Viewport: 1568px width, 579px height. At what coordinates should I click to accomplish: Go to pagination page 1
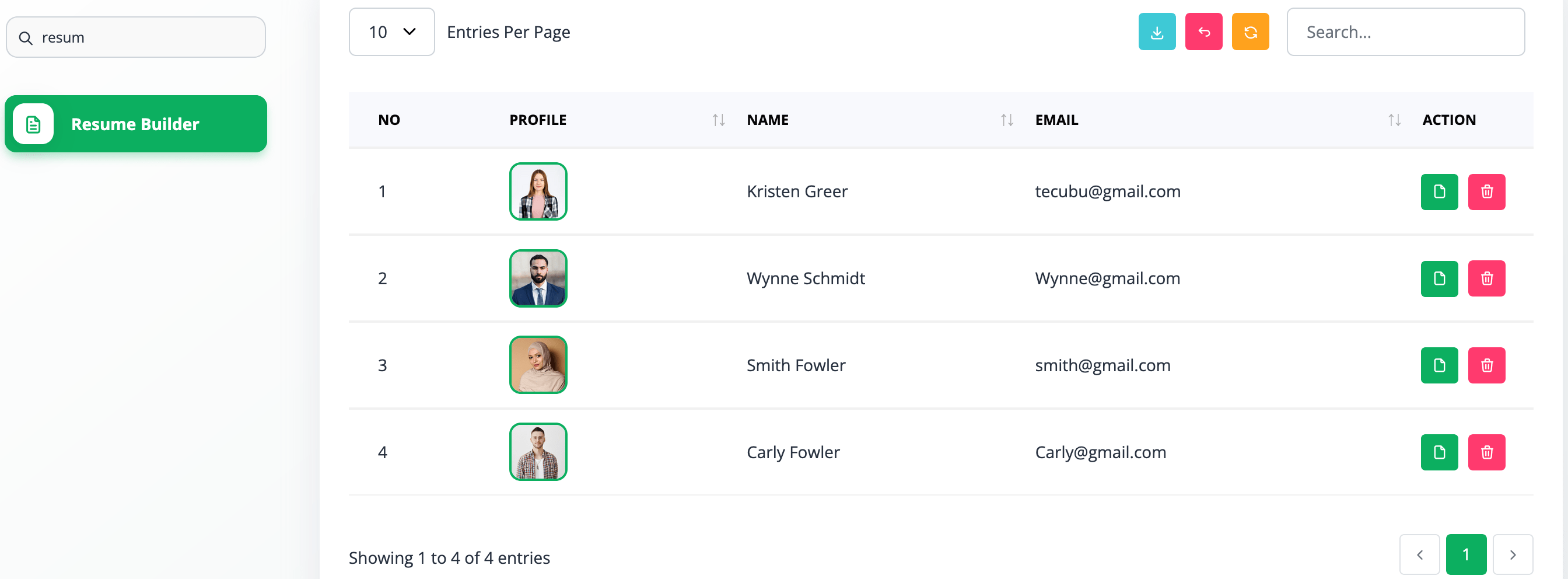point(1466,554)
